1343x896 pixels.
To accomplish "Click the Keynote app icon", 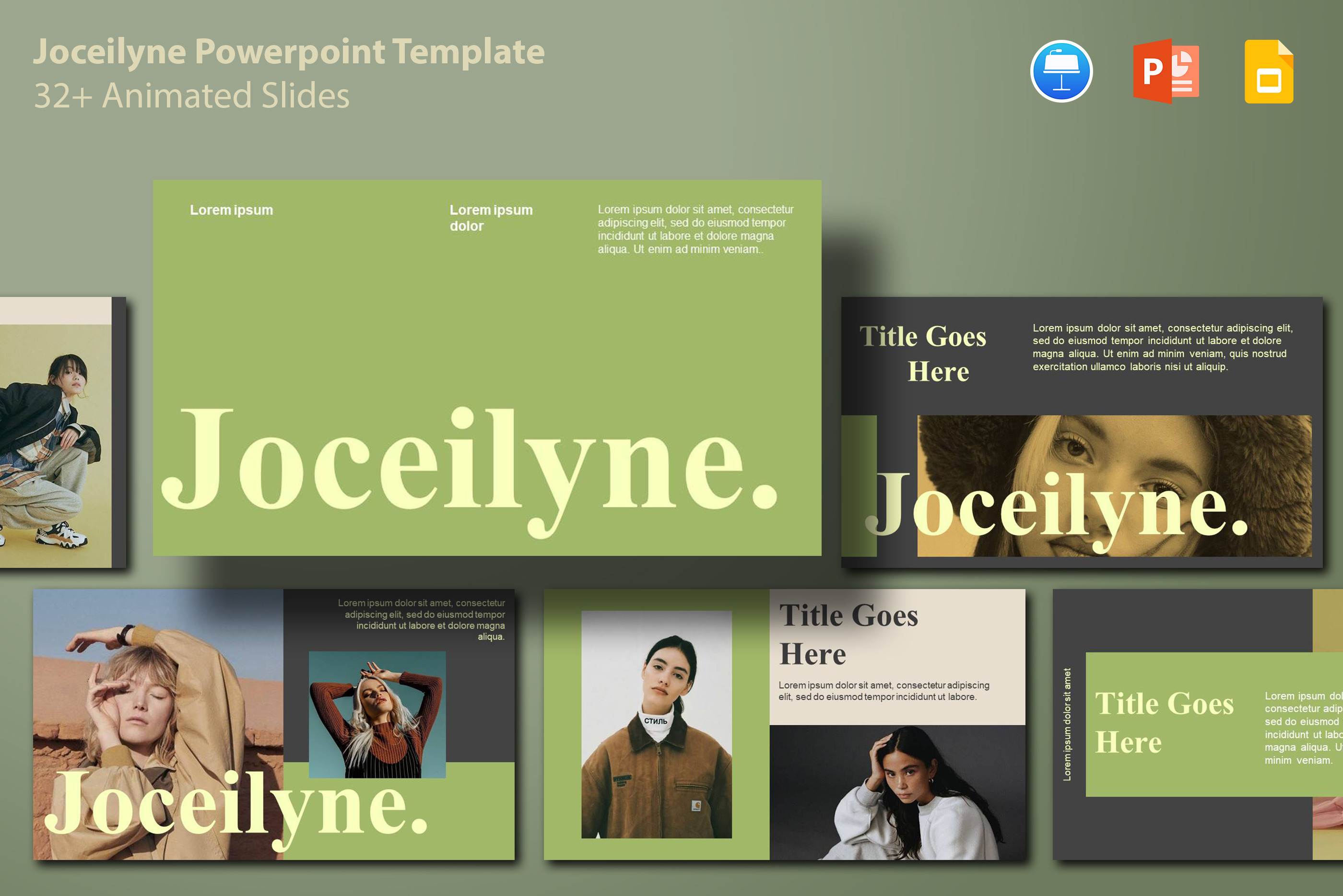I will tap(1061, 71).
